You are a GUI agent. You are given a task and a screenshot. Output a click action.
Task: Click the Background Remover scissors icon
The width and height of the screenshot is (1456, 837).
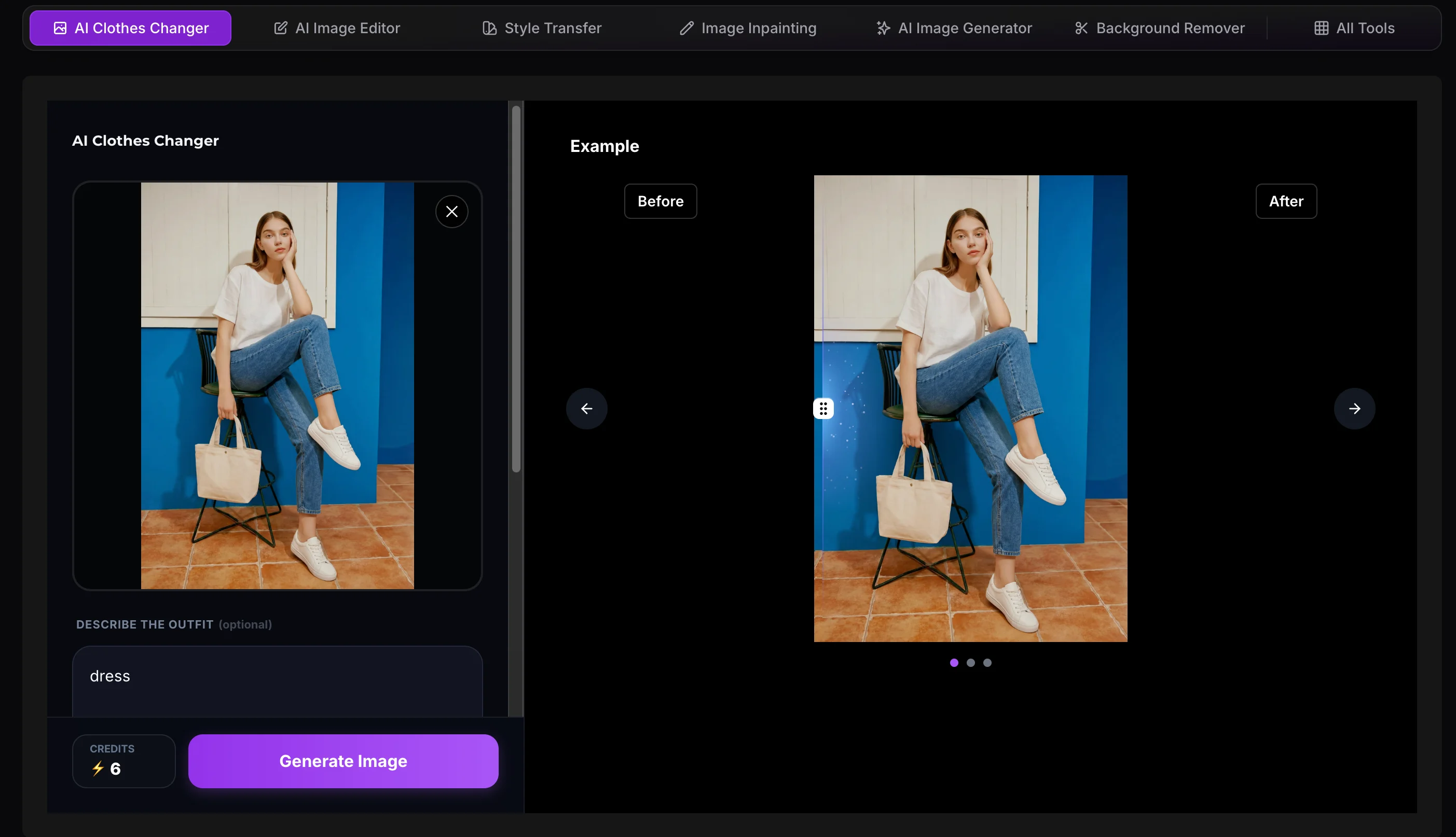click(x=1081, y=28)
